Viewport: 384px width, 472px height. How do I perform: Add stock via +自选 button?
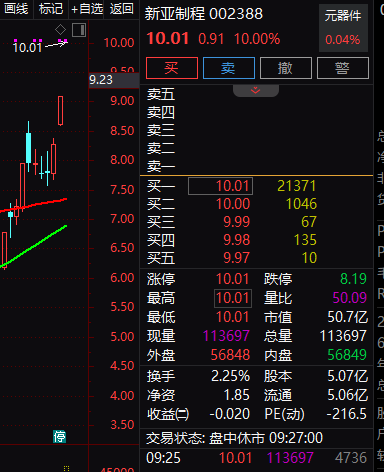click(87, 9)
